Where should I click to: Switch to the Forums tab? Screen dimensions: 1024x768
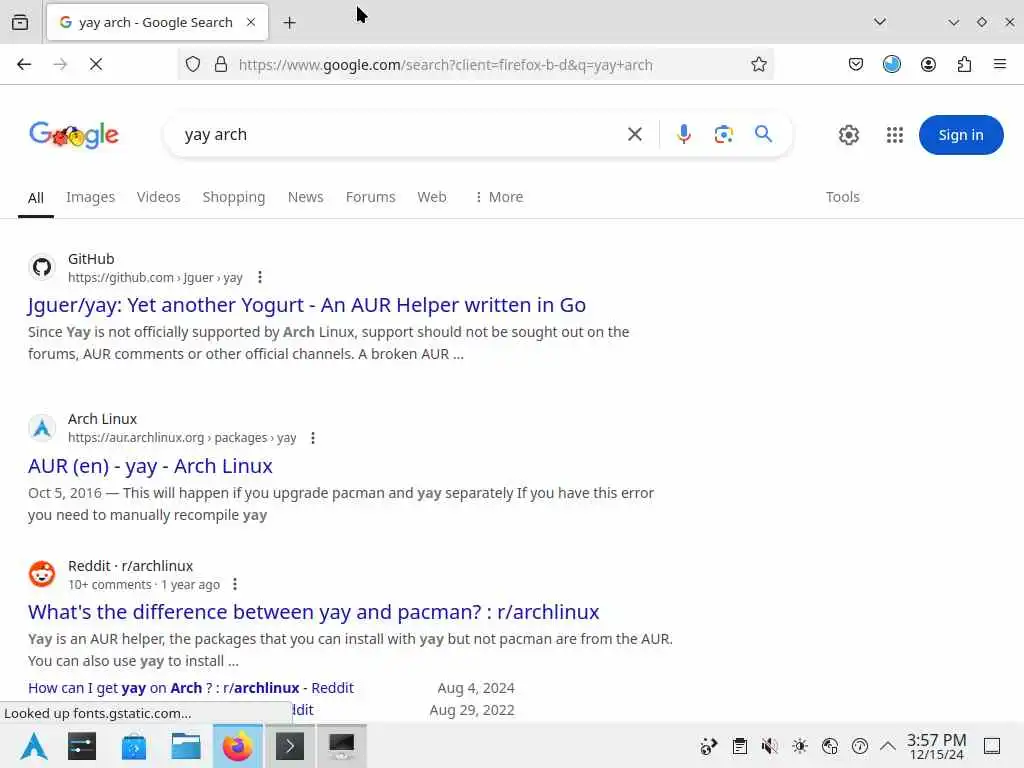coord(370,197)
